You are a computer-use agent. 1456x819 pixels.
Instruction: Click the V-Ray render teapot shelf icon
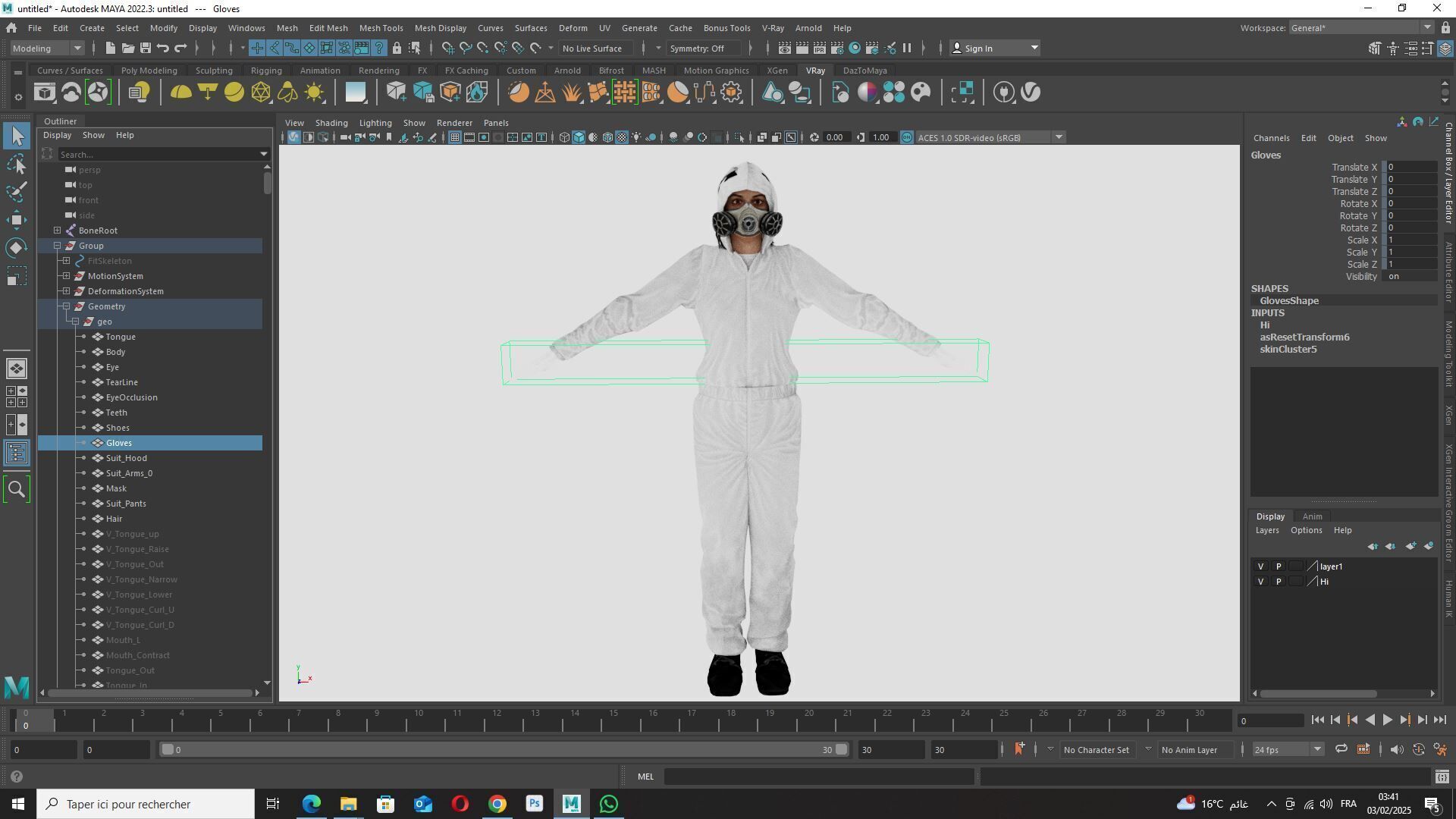point(71,93)
